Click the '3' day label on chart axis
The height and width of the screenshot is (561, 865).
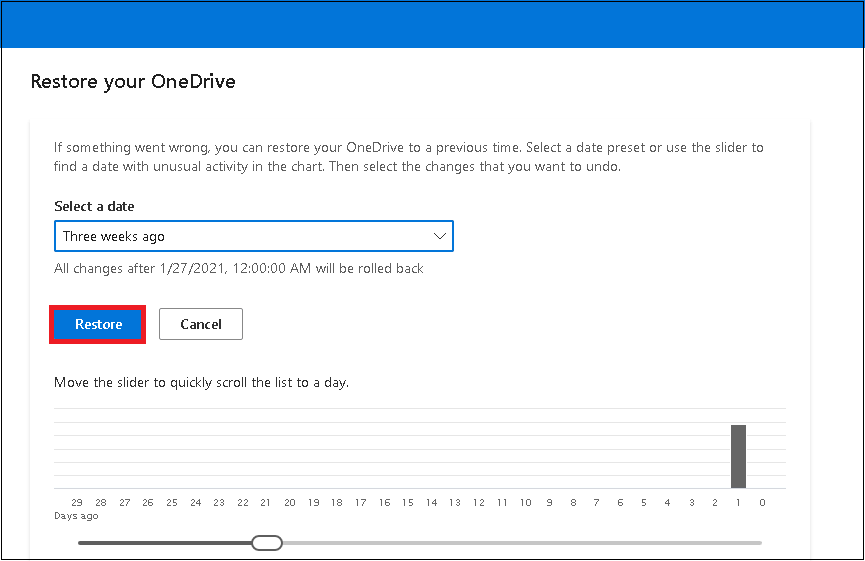[692, 503]
